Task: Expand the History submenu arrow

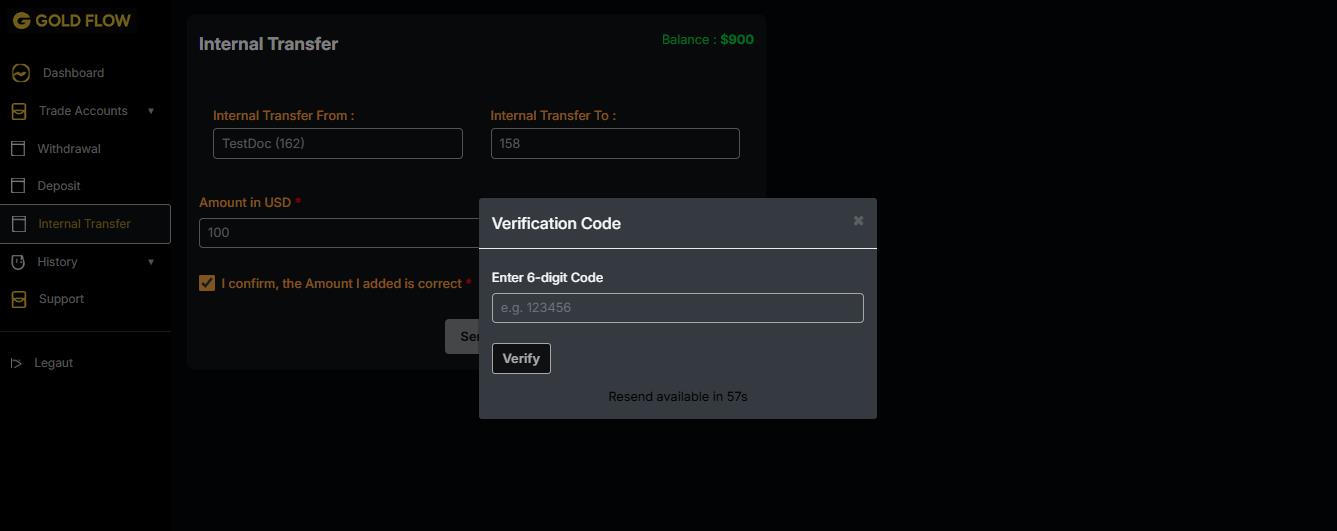Action: (151, 262)
